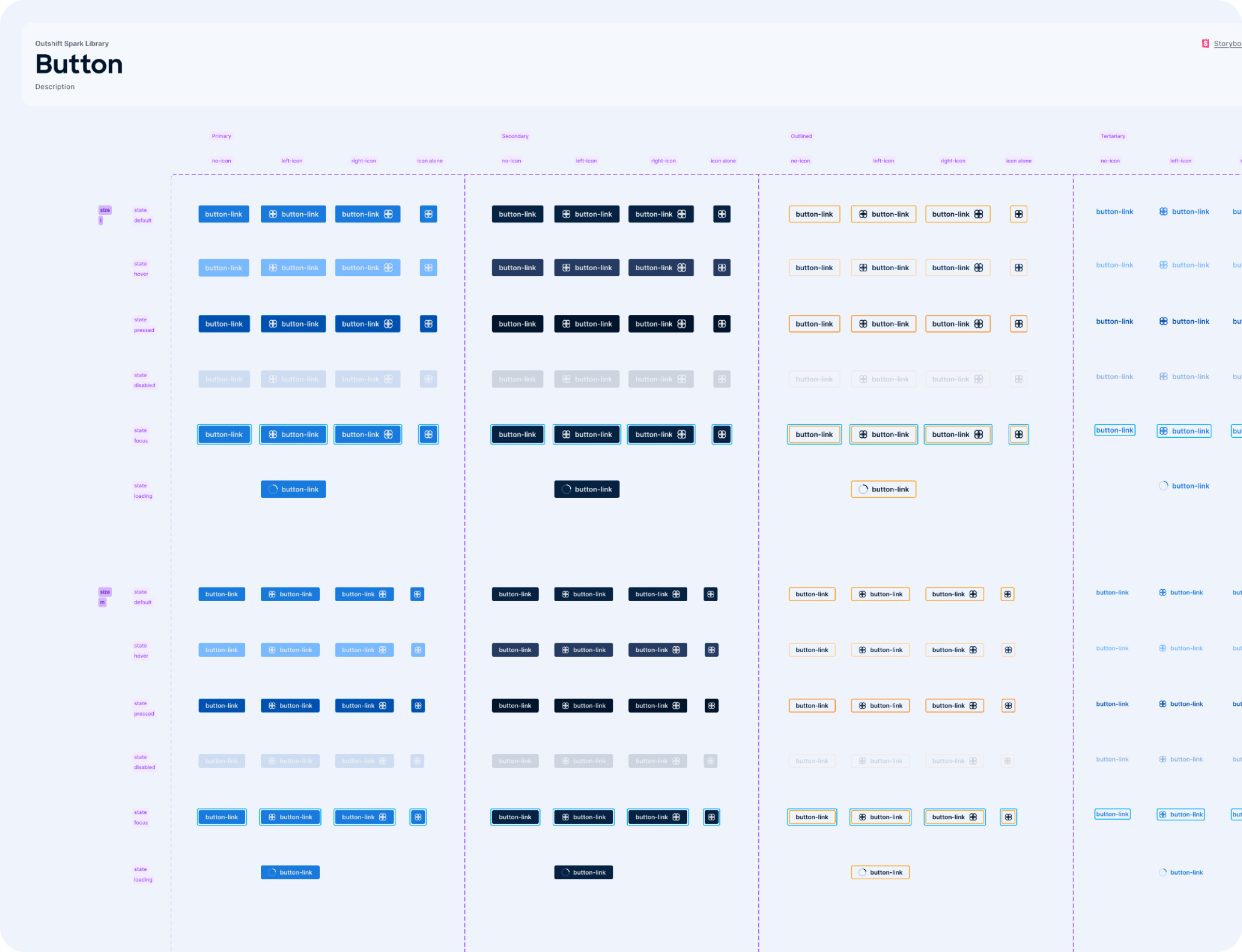Click Secondary size-l pressed icon-alone button
The width and height of the screenshot is (1242, 952).
point(721,323)
